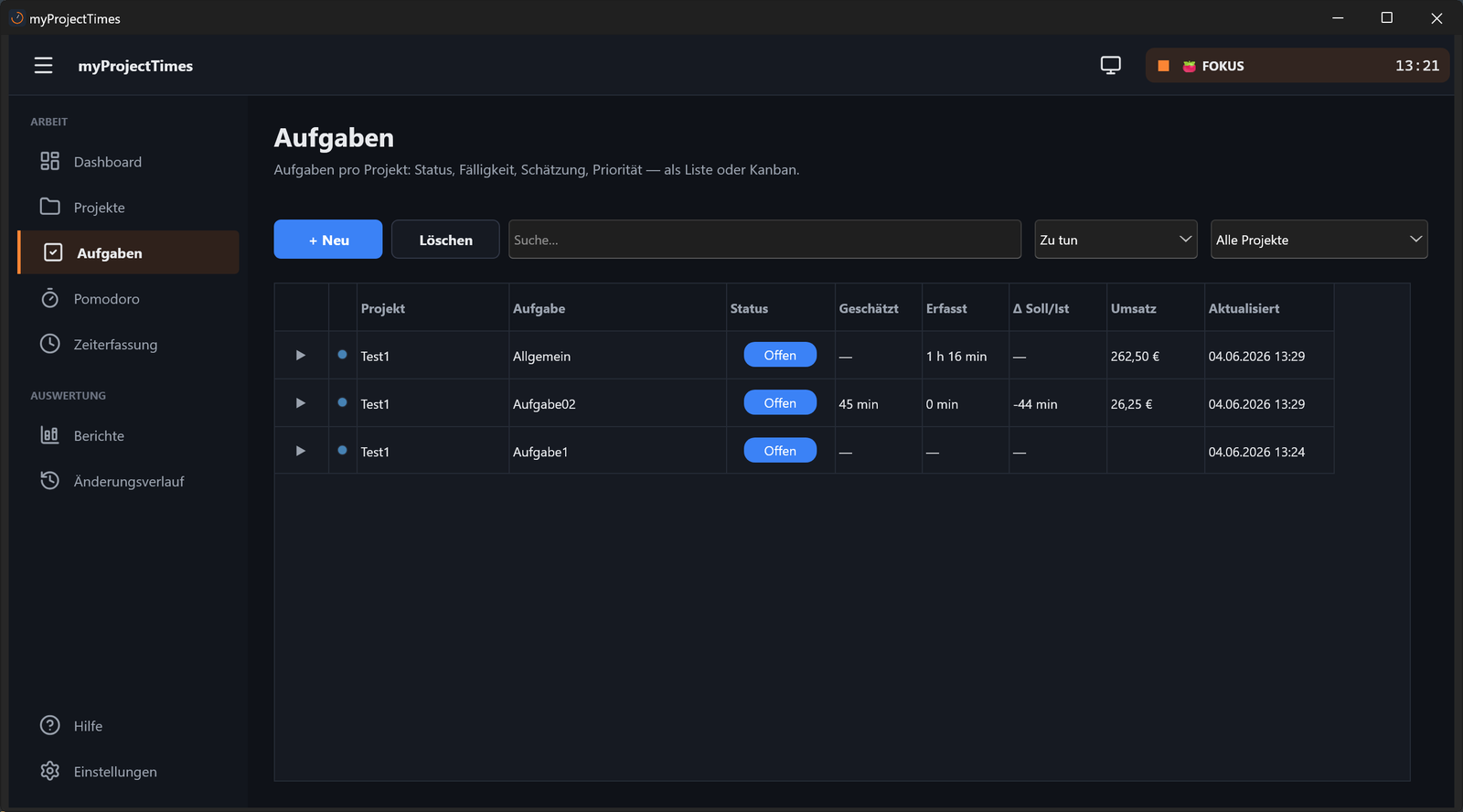Click the Offen status badge for Aufgabe1
This screenshot has height=812, width=1463.
coord(780,451)
